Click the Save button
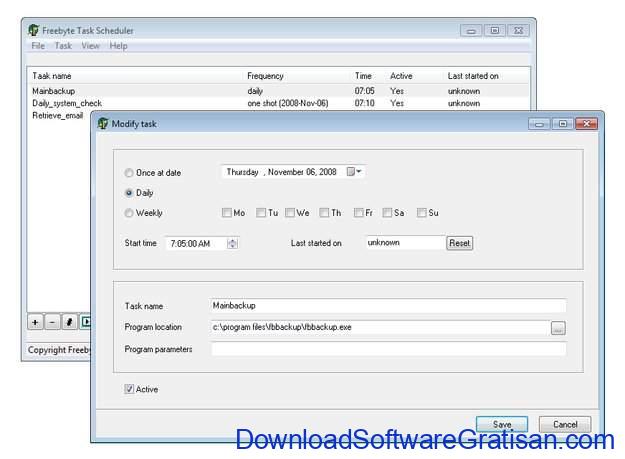The height and width of the screenshot is (459, 625). click(502, 424)
